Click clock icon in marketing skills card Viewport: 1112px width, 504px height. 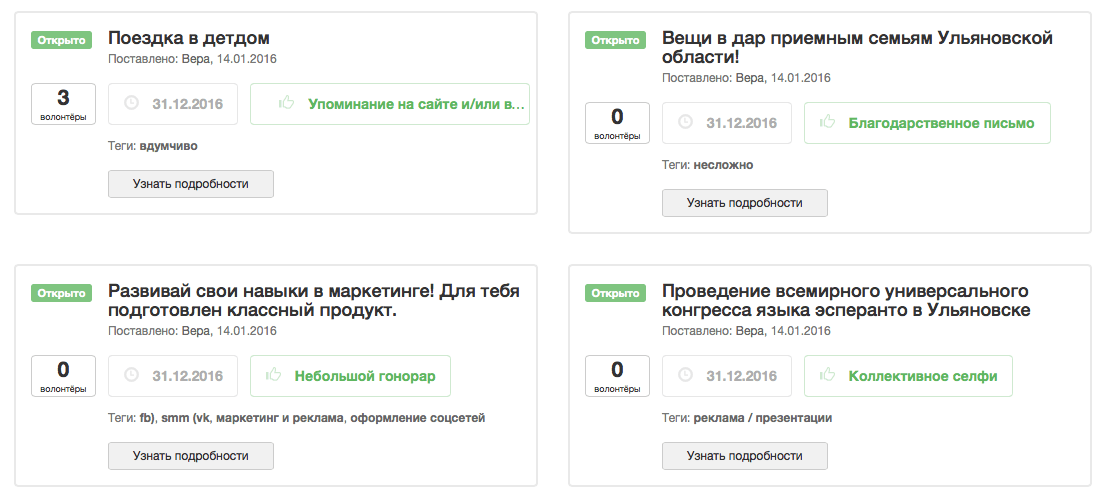coord(130,376)
